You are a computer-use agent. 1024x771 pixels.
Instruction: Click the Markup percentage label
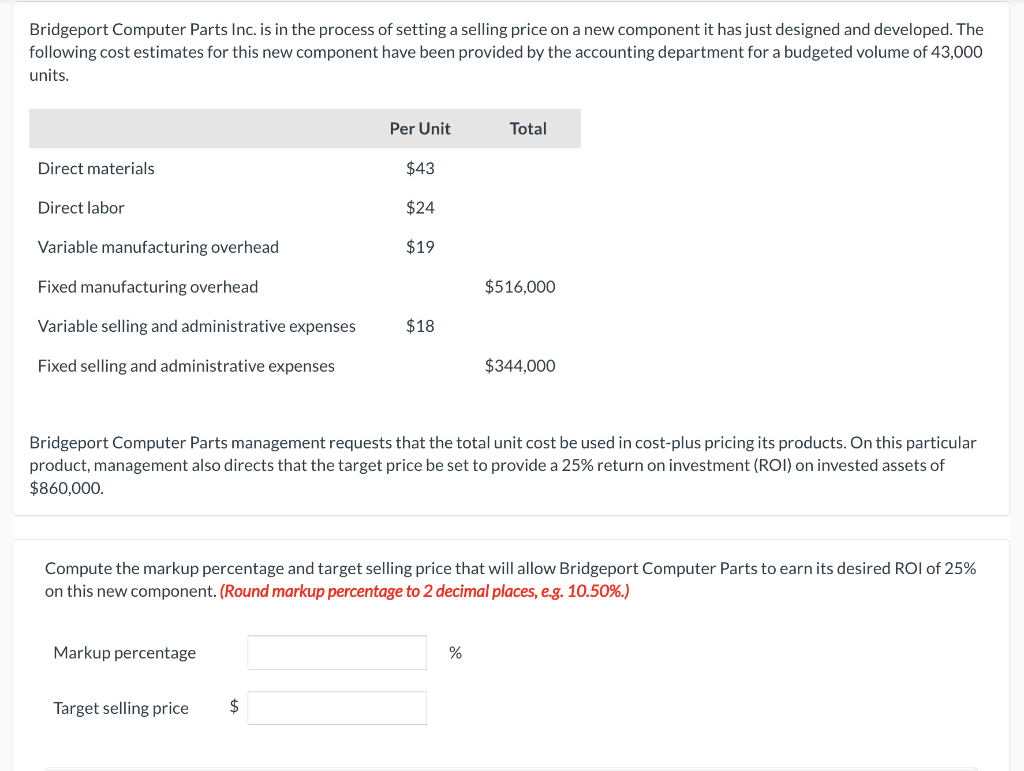coord(125,653)
